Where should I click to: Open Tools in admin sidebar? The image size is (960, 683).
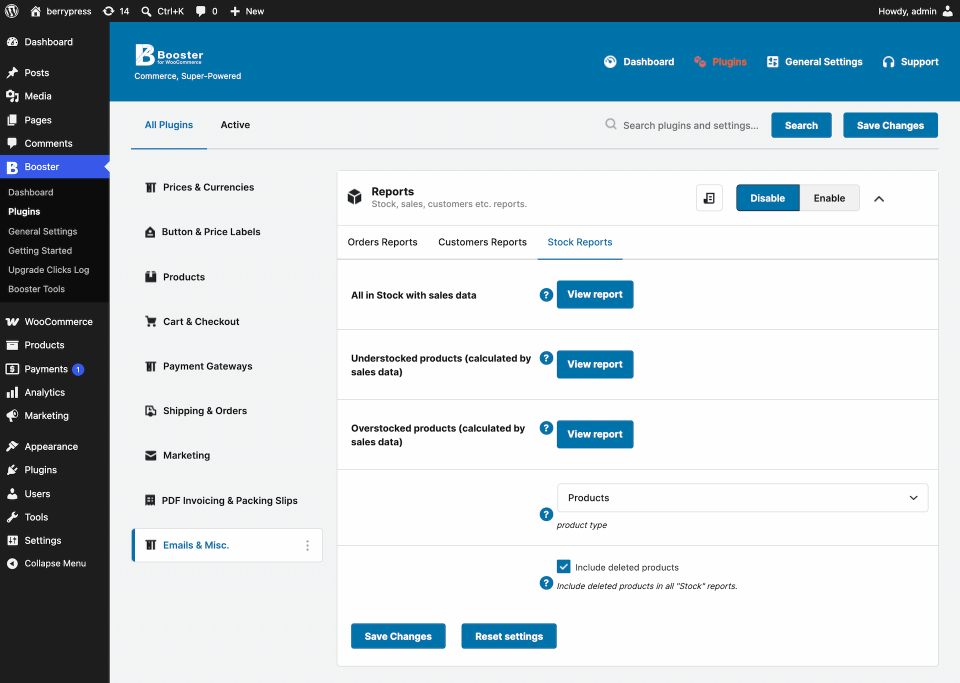pos(54,517)
